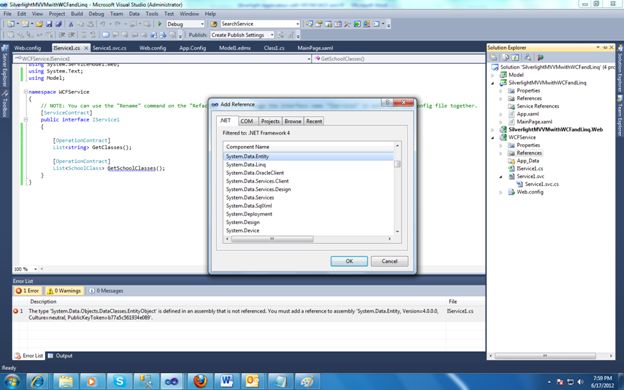Switch to Recent tab in Add Reference
This screenshot has height=390, width=624.
(x=314, y=121)
